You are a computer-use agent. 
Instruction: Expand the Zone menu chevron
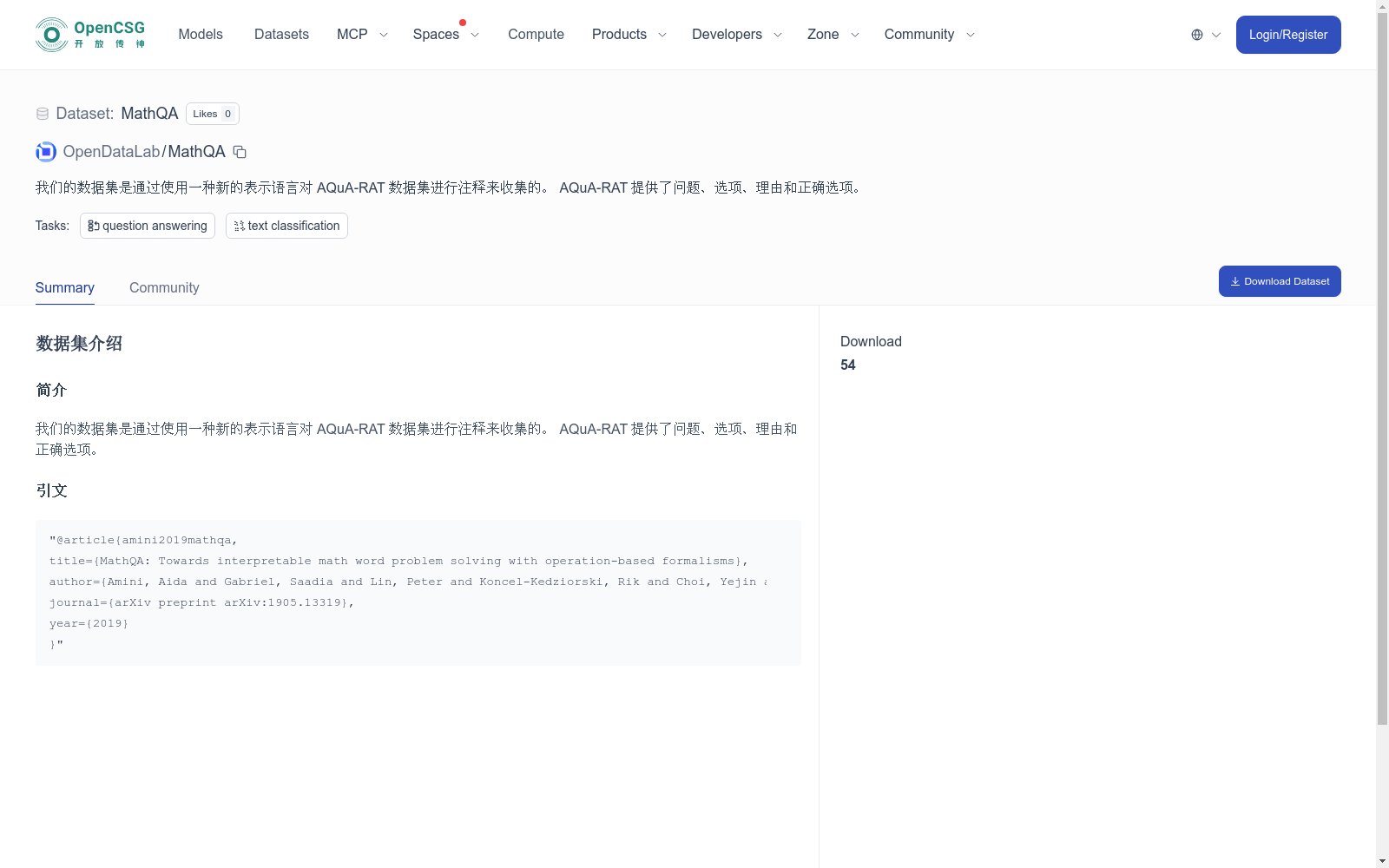pyautogui.click(x=854, y=35)
